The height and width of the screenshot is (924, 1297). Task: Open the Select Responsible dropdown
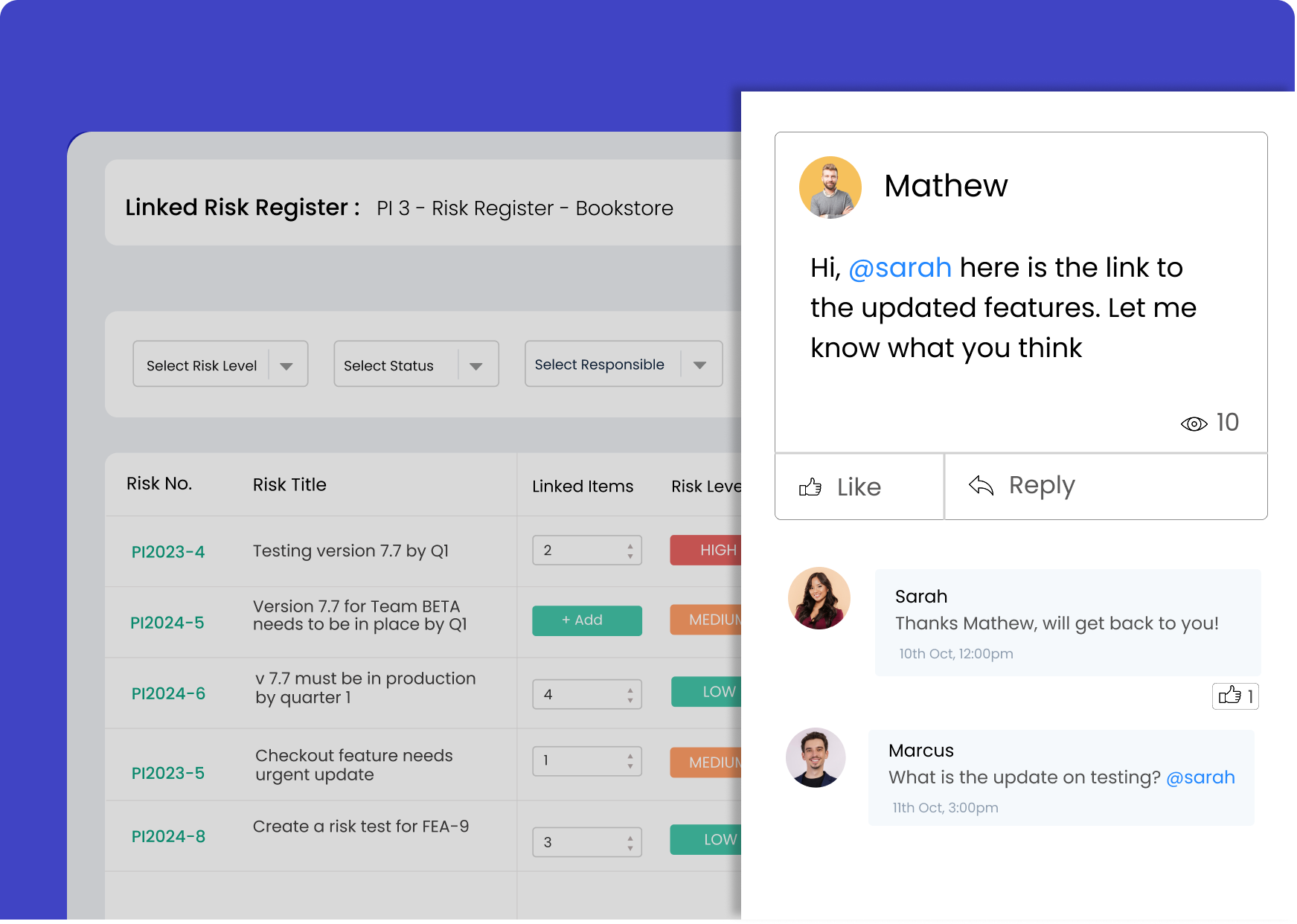coord(624,364)
